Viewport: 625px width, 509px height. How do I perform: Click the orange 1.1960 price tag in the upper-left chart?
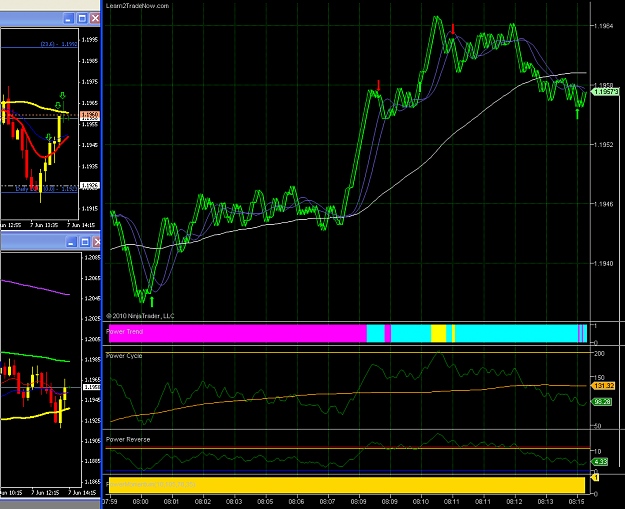pos(90,115)
